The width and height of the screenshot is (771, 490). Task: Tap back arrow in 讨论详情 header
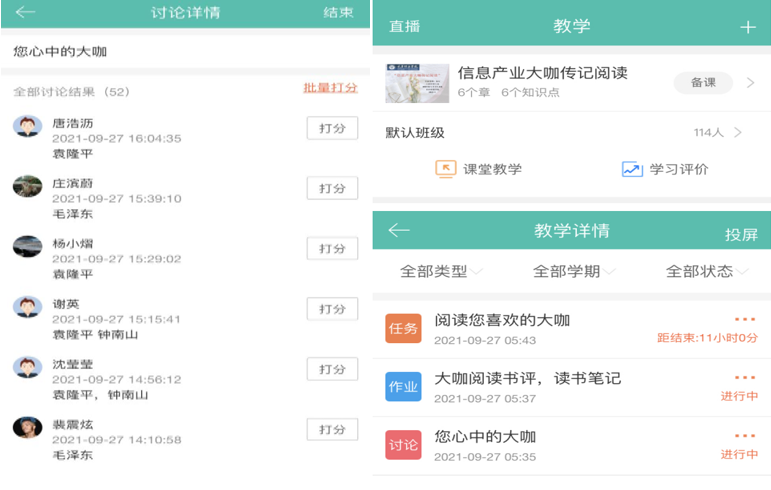click(x=25, y=12)
